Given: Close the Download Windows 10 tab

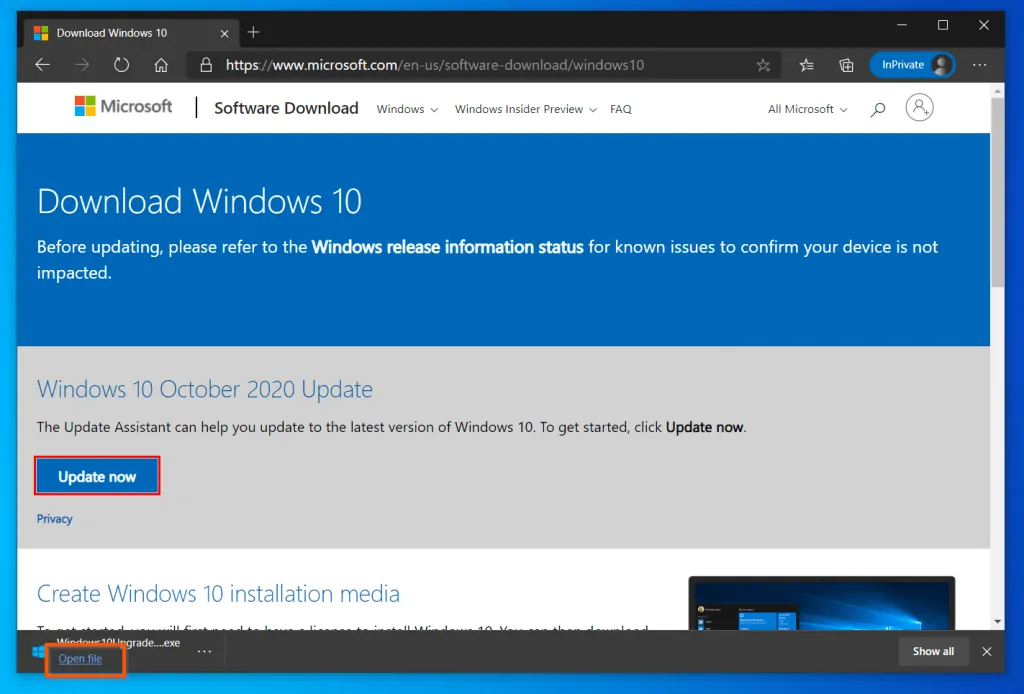Looking at the screenshot, I should [224, 33].
